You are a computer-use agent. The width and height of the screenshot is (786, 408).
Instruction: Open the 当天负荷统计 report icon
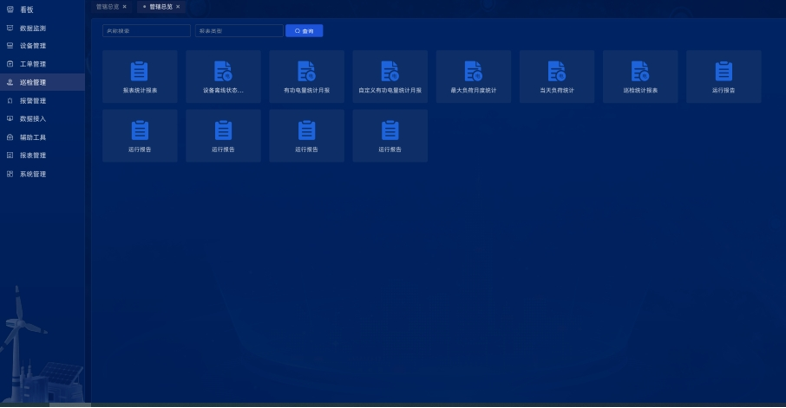pos(557,71)
